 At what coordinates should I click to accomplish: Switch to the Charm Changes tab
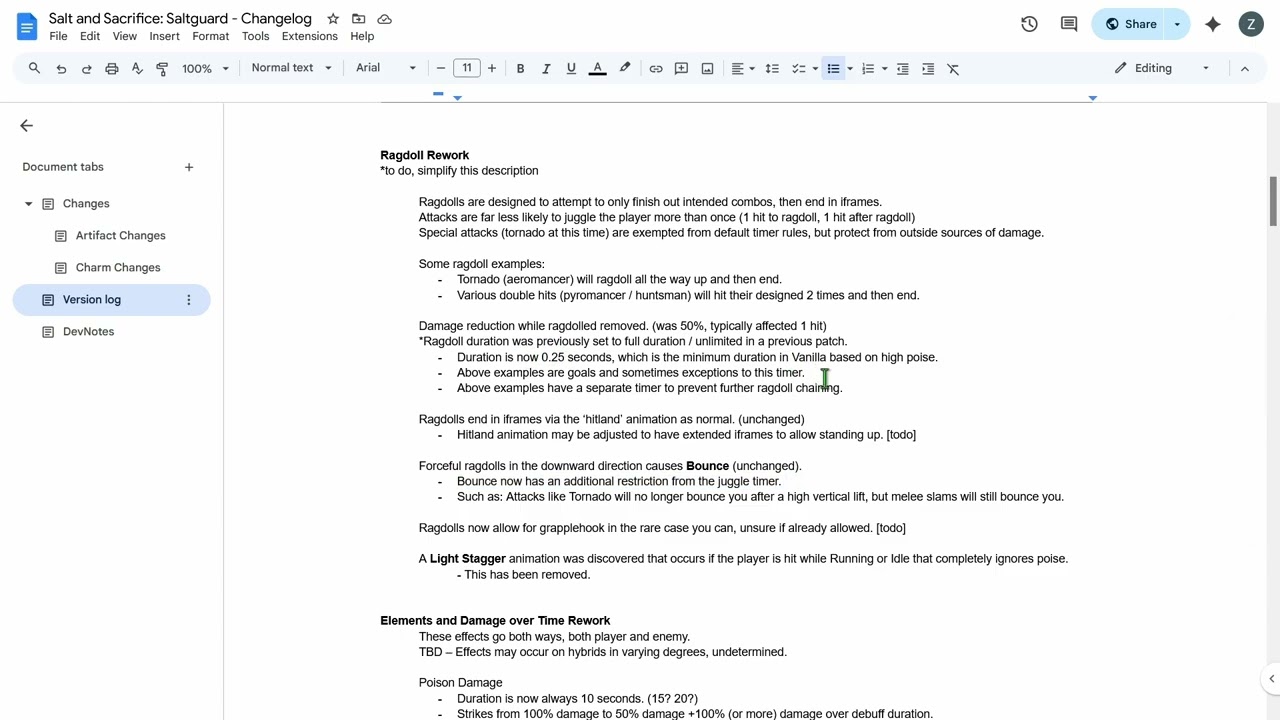117,267
